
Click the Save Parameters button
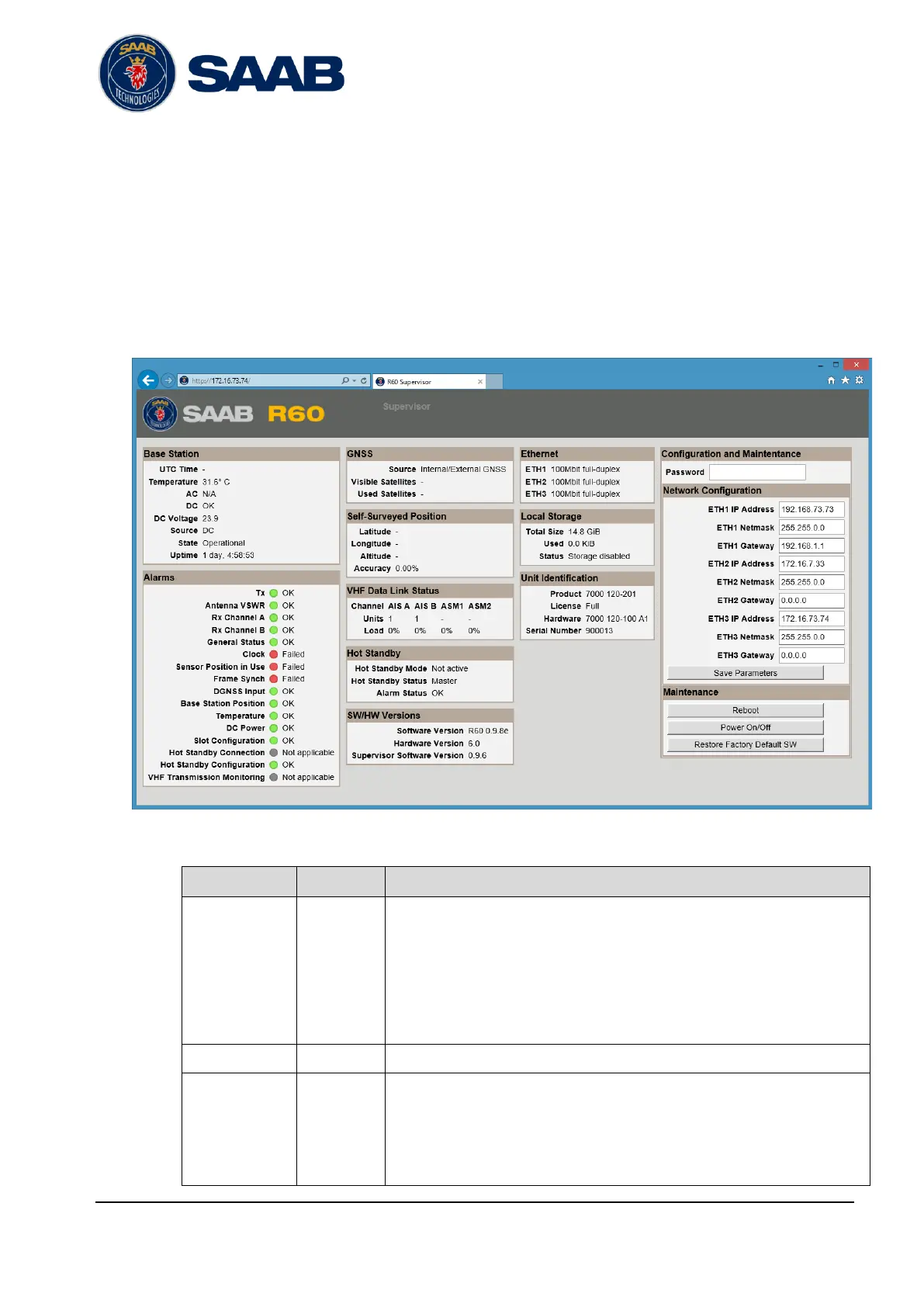click(746, 674)
